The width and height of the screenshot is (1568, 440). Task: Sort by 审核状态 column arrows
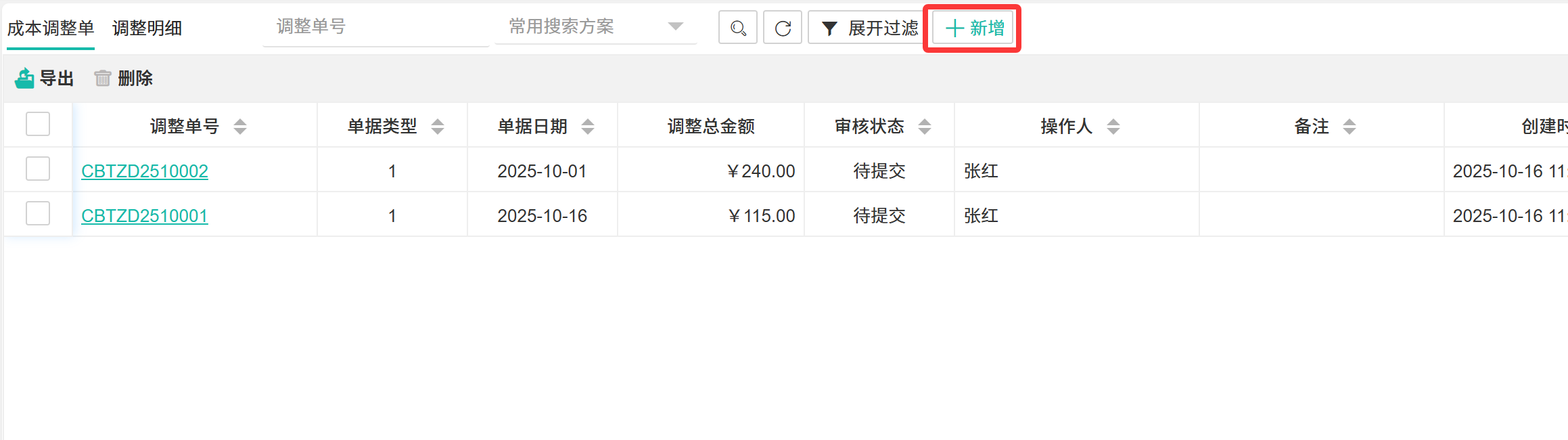925,127
